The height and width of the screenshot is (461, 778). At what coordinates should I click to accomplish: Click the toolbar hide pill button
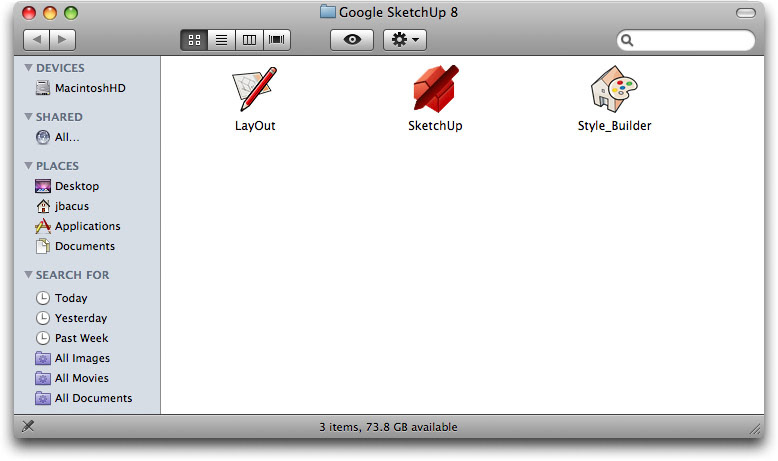pos(745,13)
